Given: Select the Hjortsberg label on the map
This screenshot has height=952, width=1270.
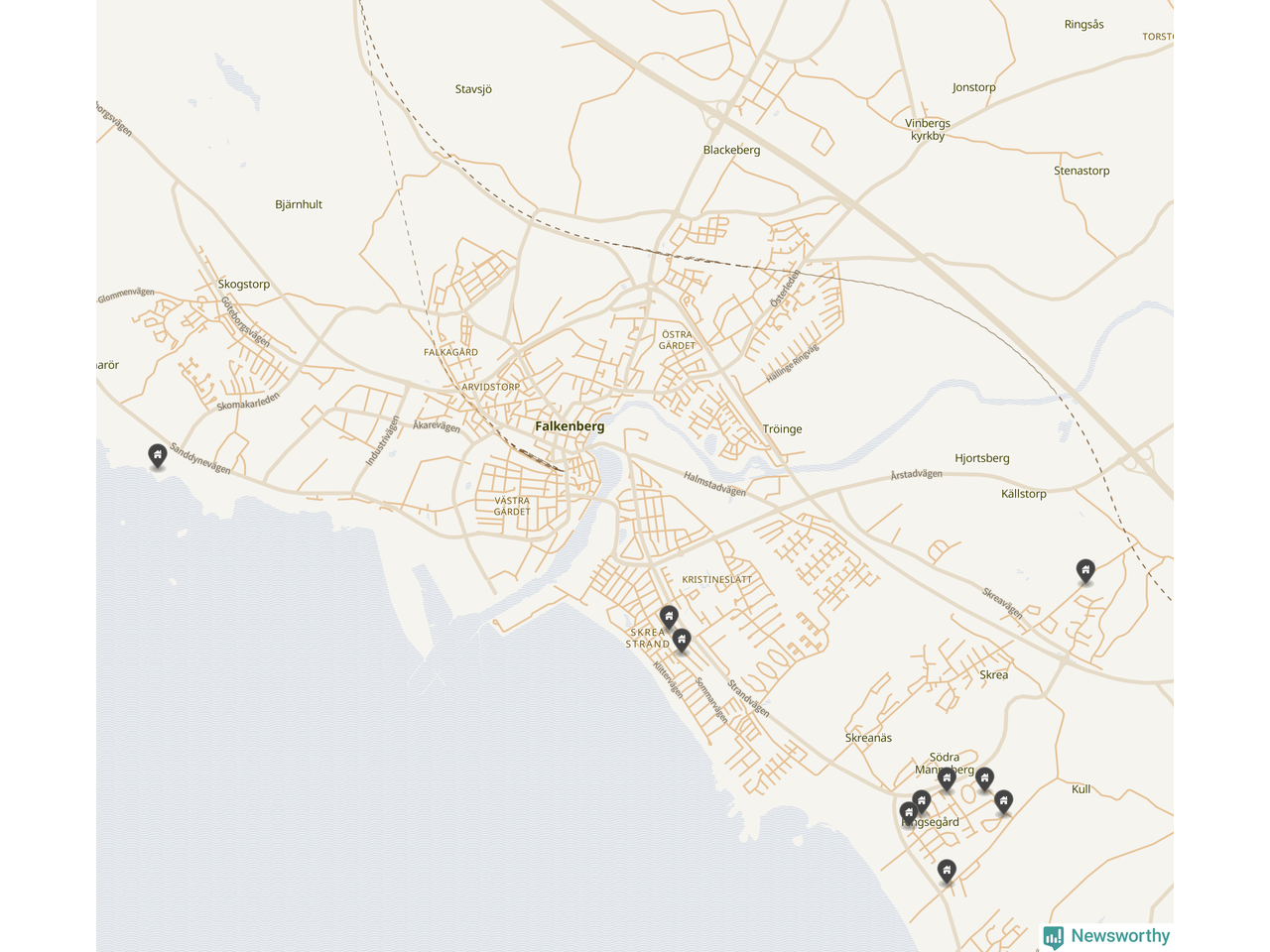Looking at the screenshot, I should pos(982,458).
